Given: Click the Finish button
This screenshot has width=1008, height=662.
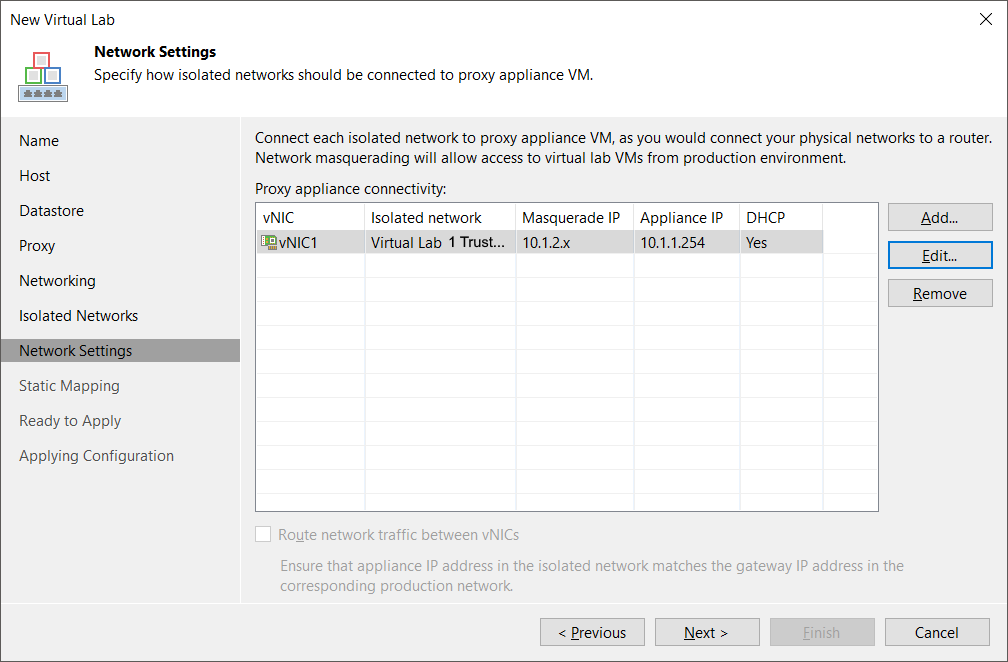Looking at the screenshot, I should 822,632.
